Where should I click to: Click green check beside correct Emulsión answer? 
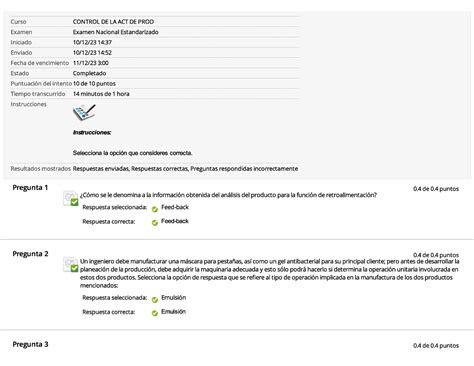[155, 313]
